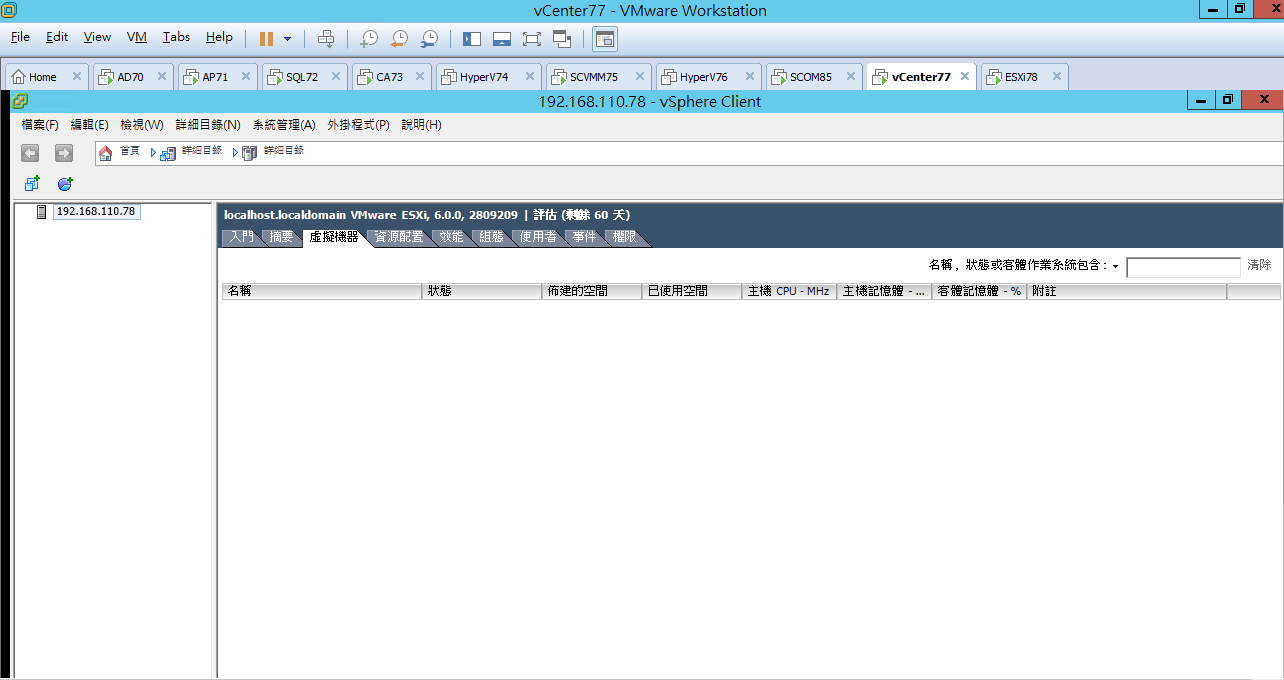Switch to the ESXi78 VM tab
This screenshot has width=1284, height=680.
1021,77
